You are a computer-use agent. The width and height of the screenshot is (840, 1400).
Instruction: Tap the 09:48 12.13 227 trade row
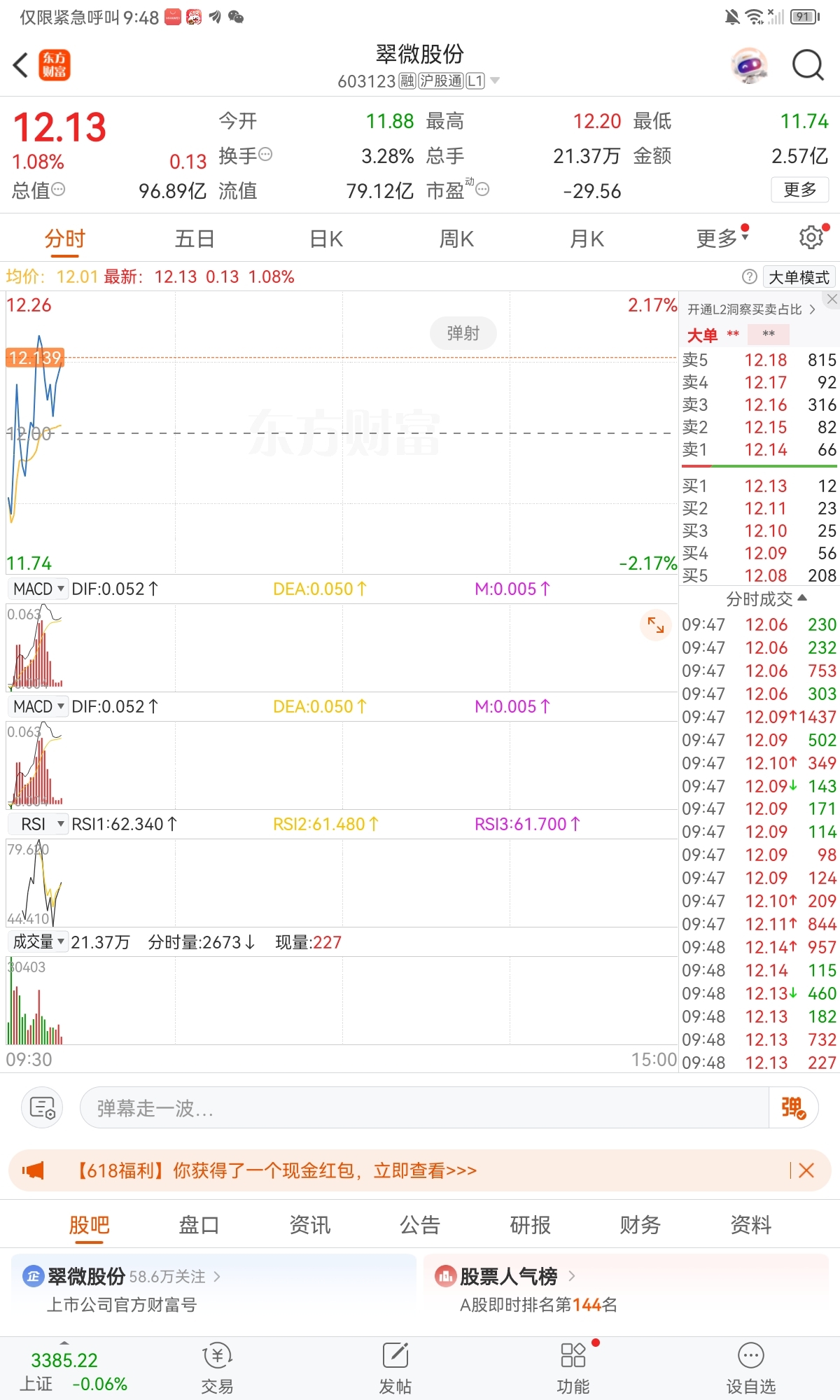pyautogui.click(x=759, y=1063)
